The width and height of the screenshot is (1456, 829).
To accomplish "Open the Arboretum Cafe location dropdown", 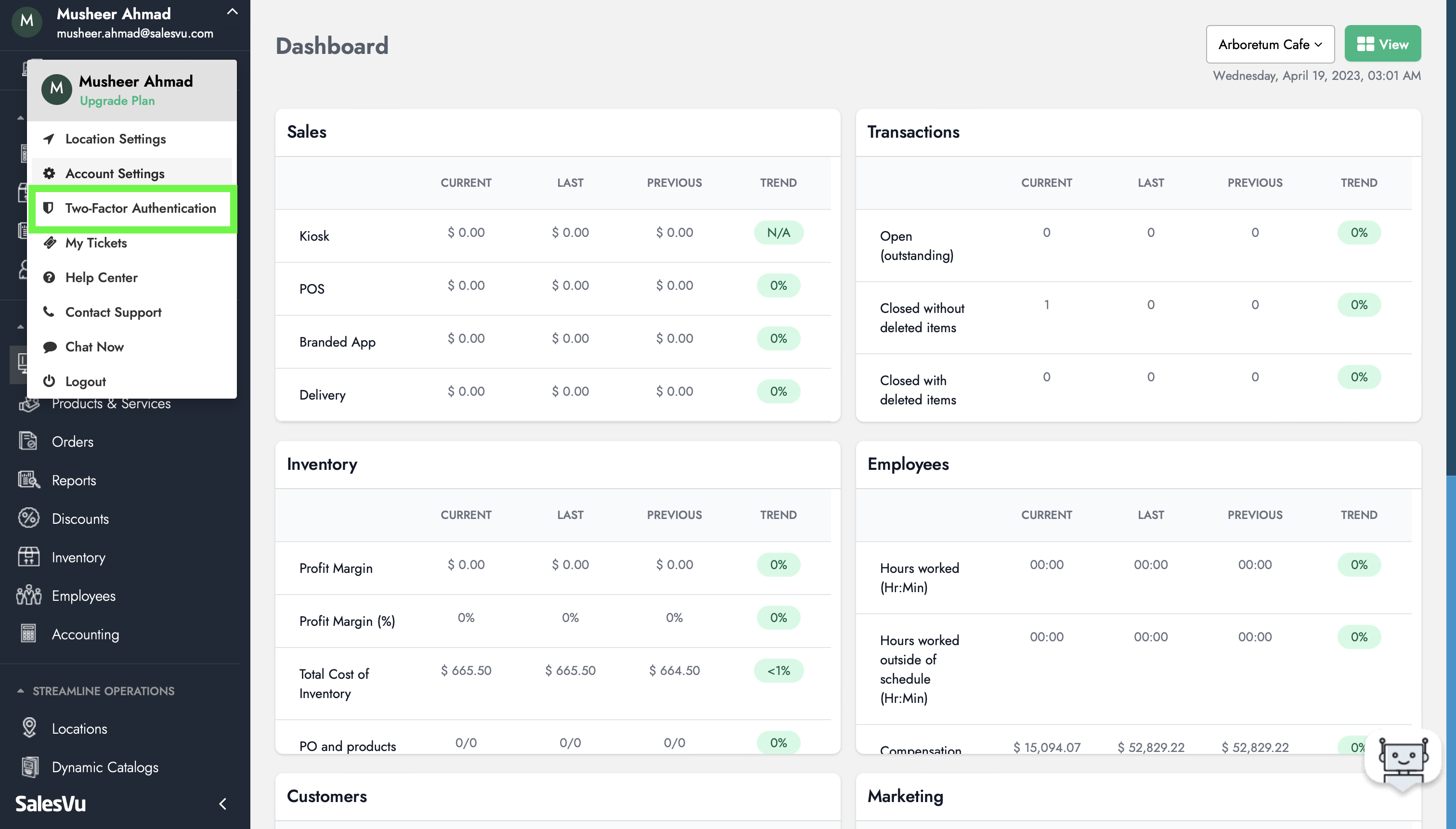I will 1270,44.
